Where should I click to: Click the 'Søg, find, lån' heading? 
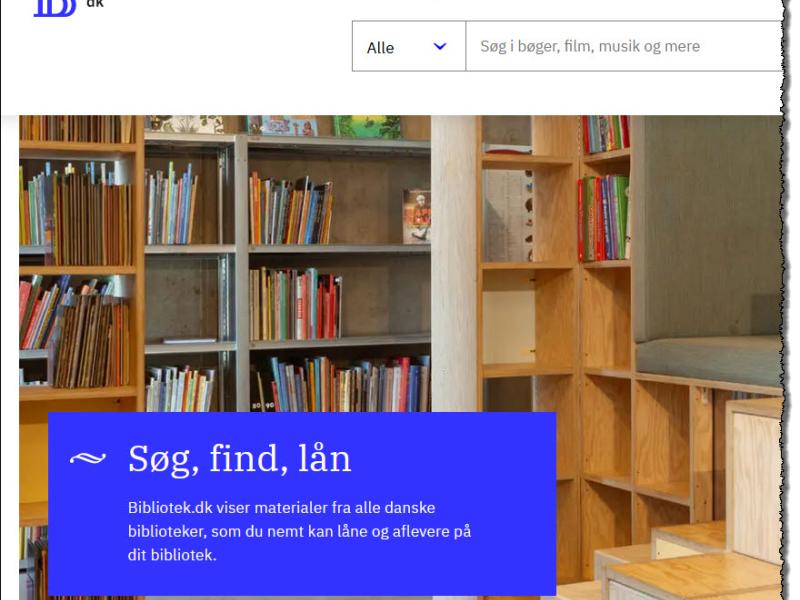(240, 459)
